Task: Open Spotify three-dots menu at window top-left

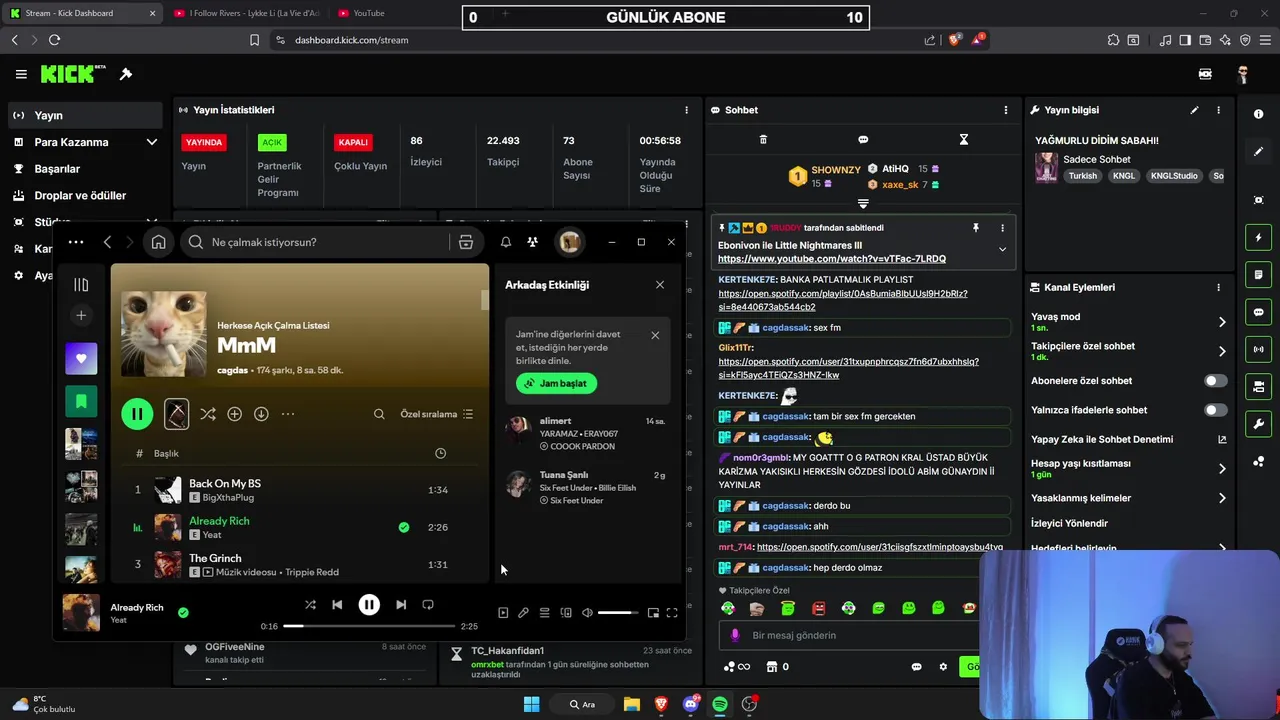Action: (76, 242)
